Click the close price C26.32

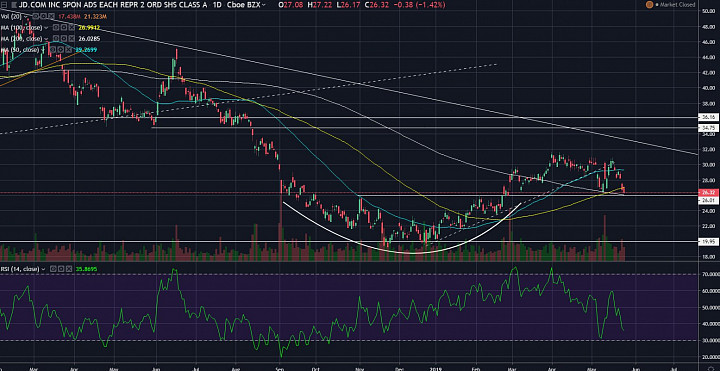378,5
